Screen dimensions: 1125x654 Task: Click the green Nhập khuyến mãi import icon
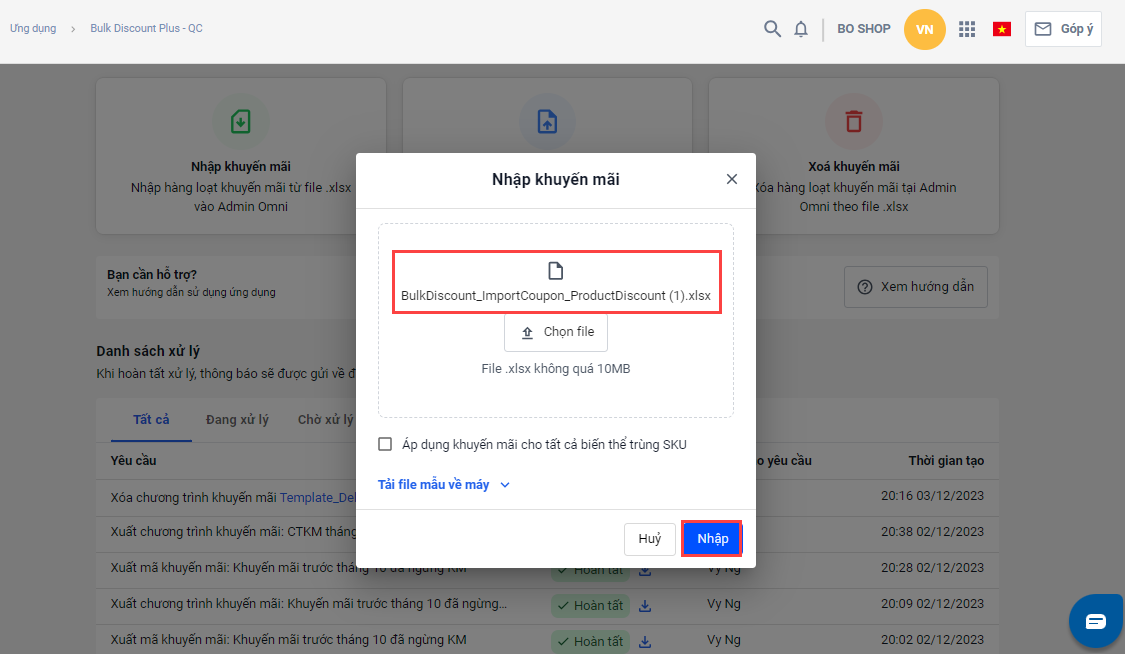coord(241,122)
